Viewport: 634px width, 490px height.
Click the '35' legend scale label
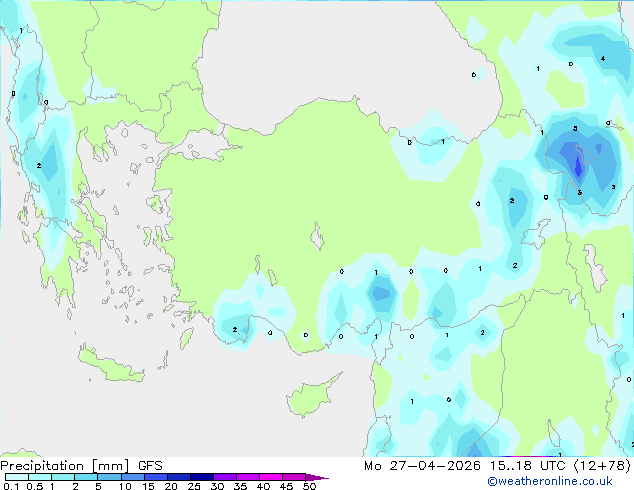point(241,486)
